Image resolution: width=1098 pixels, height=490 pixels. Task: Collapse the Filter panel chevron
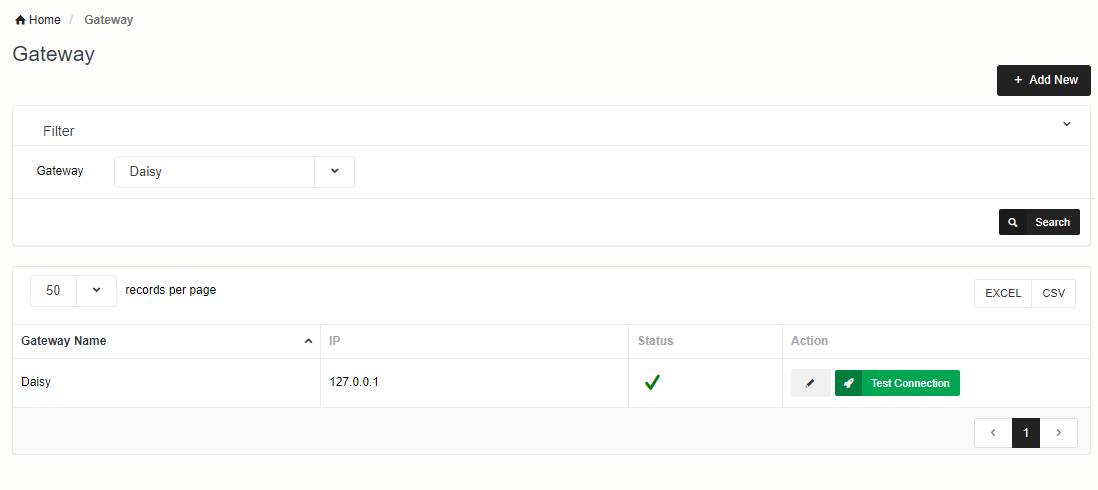coord(1066,124)
